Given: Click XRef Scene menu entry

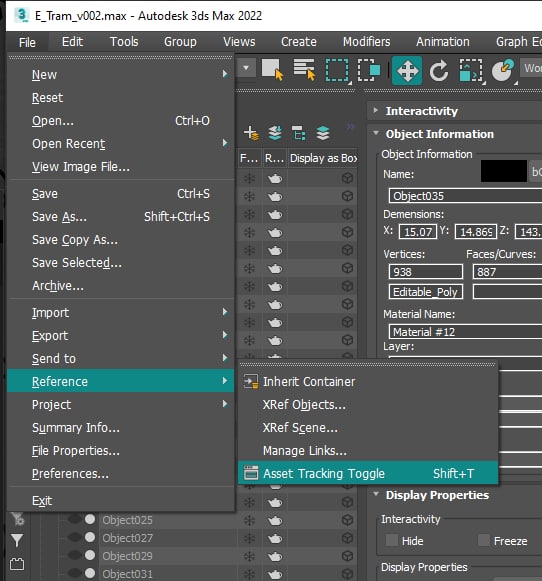Looking at the screenshot, I should (368, 427).
